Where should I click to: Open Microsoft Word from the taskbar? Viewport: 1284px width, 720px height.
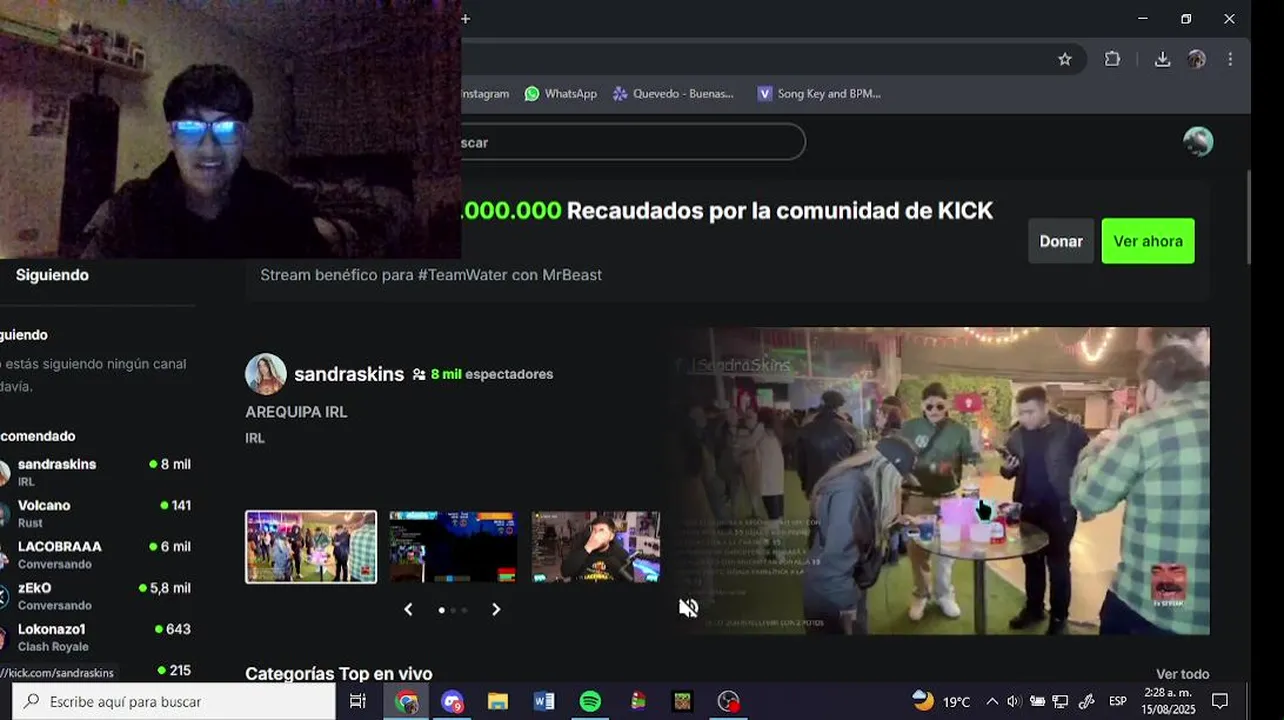pos(544,701)
